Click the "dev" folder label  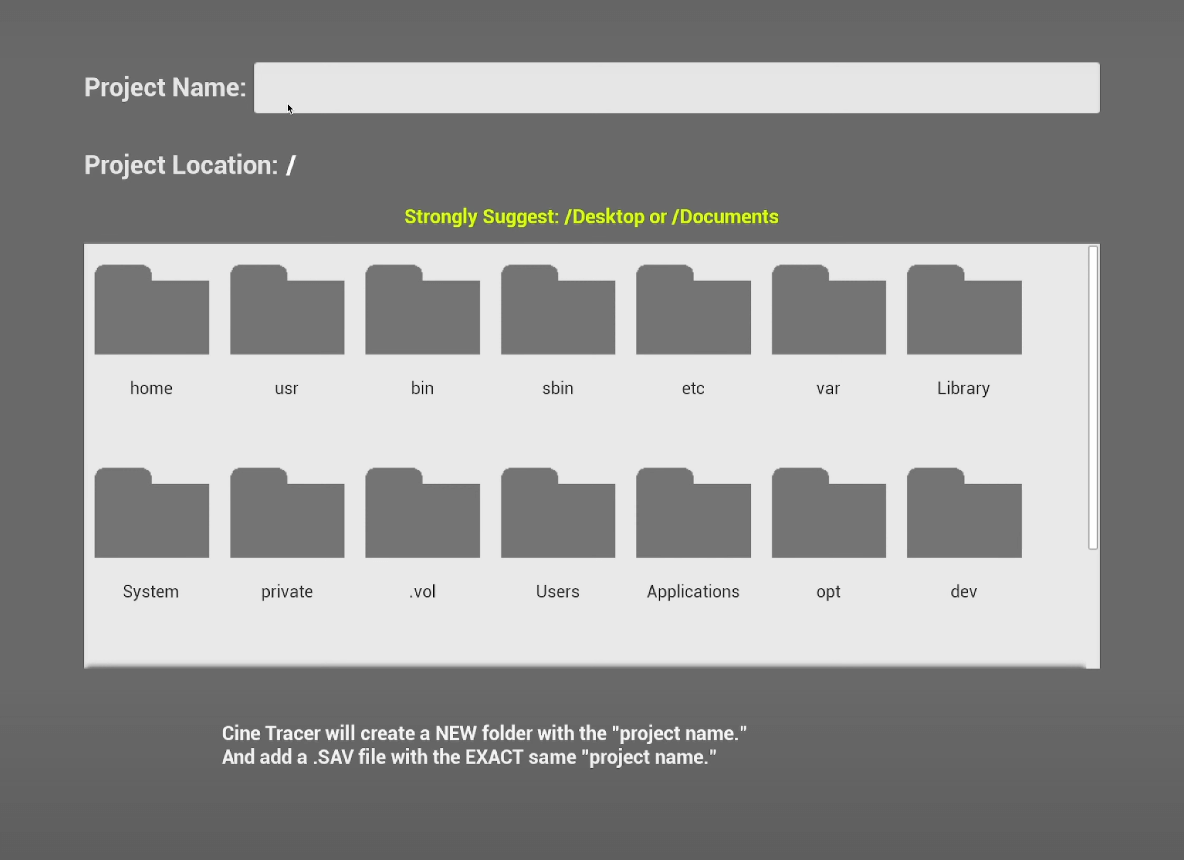964,591
